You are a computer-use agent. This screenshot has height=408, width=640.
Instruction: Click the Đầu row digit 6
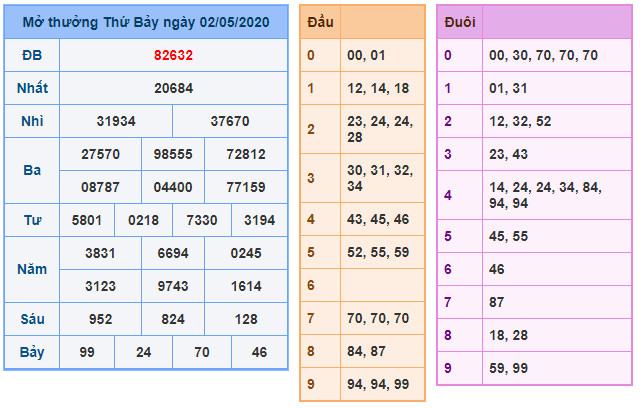311,285
